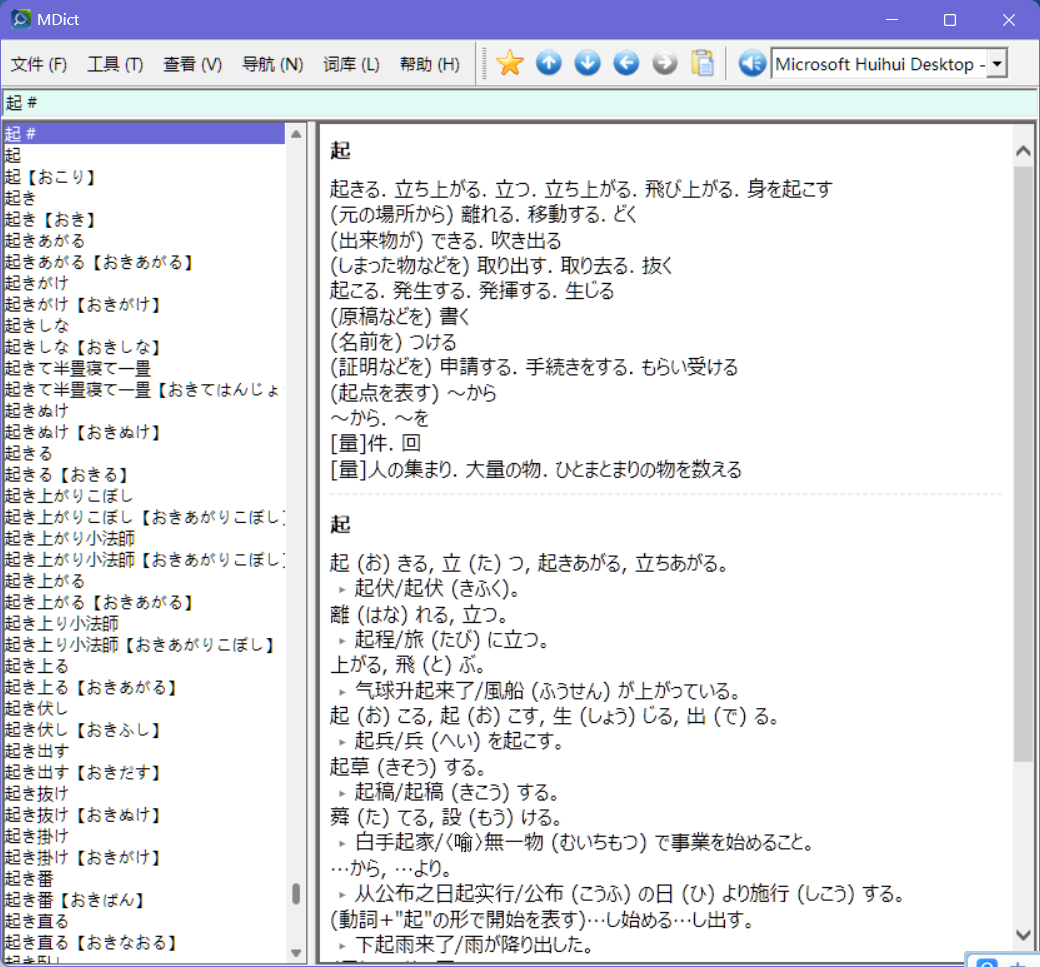Click example line 起伏/起伏 (きふく)
Viewport: 1040px width, 967px height.
(x=436, y=589)
